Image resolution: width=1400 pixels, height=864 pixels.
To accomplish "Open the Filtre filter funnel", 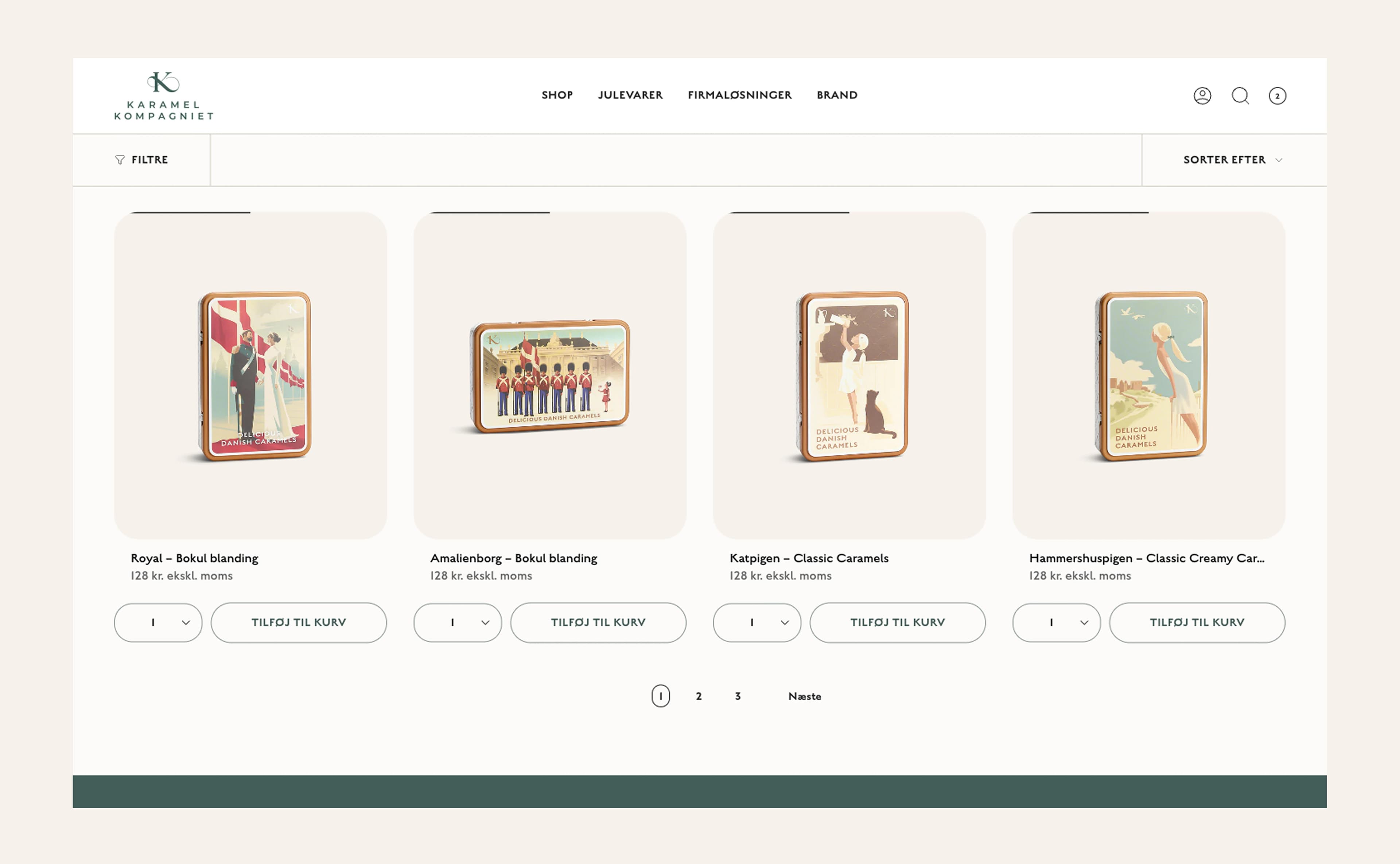I will [x=141, y=160].
